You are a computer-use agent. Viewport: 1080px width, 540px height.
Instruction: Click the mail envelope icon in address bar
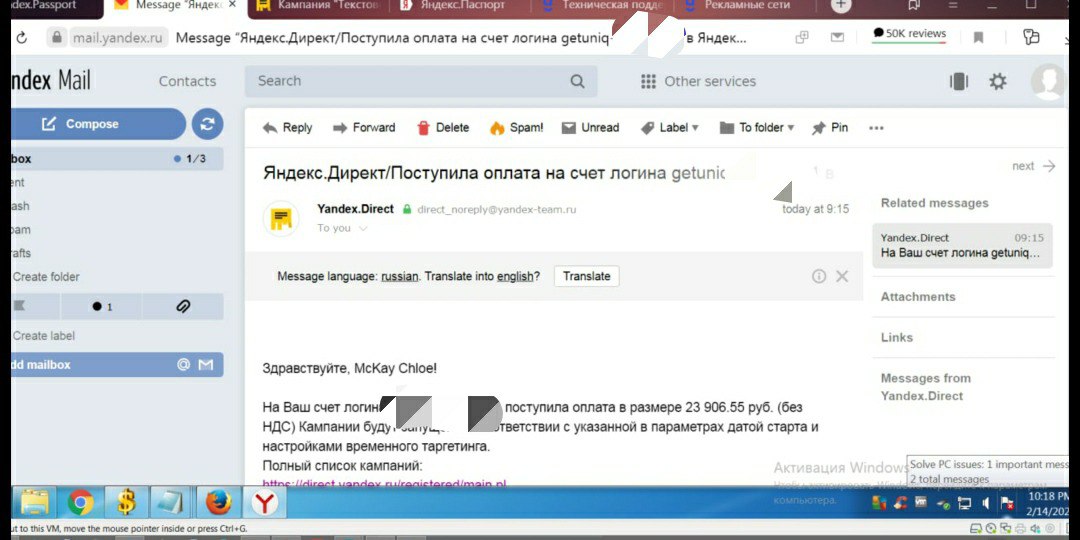pyautogui.click(x=838, y=38)
